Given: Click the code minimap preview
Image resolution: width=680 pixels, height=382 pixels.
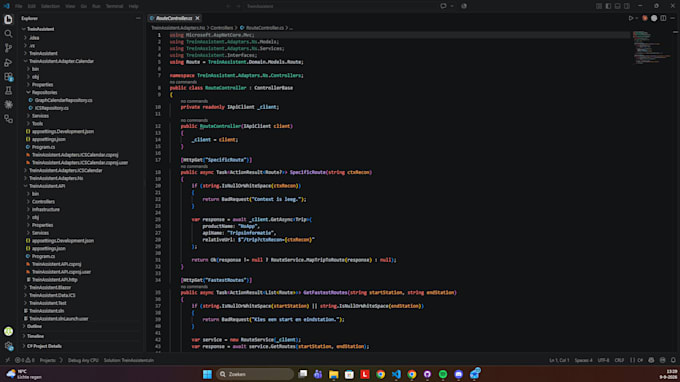Looking at the screenshot, I should (650, 47).
